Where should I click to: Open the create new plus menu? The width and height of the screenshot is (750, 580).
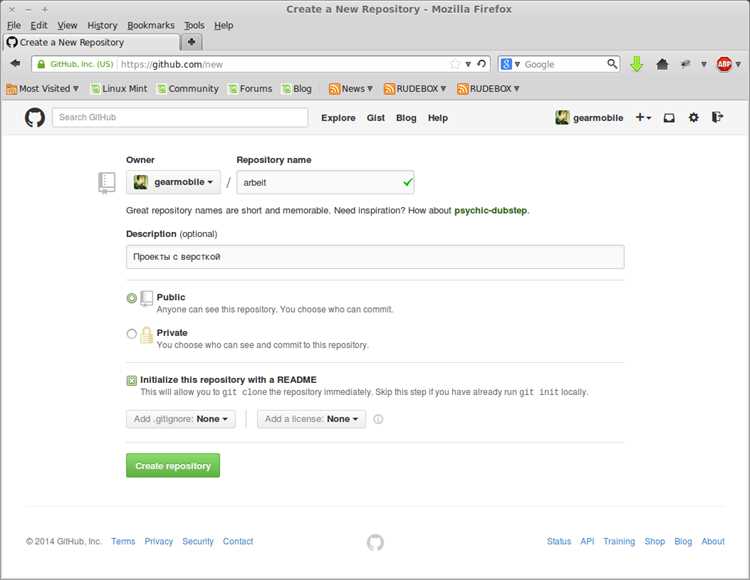tap(643, 117)
